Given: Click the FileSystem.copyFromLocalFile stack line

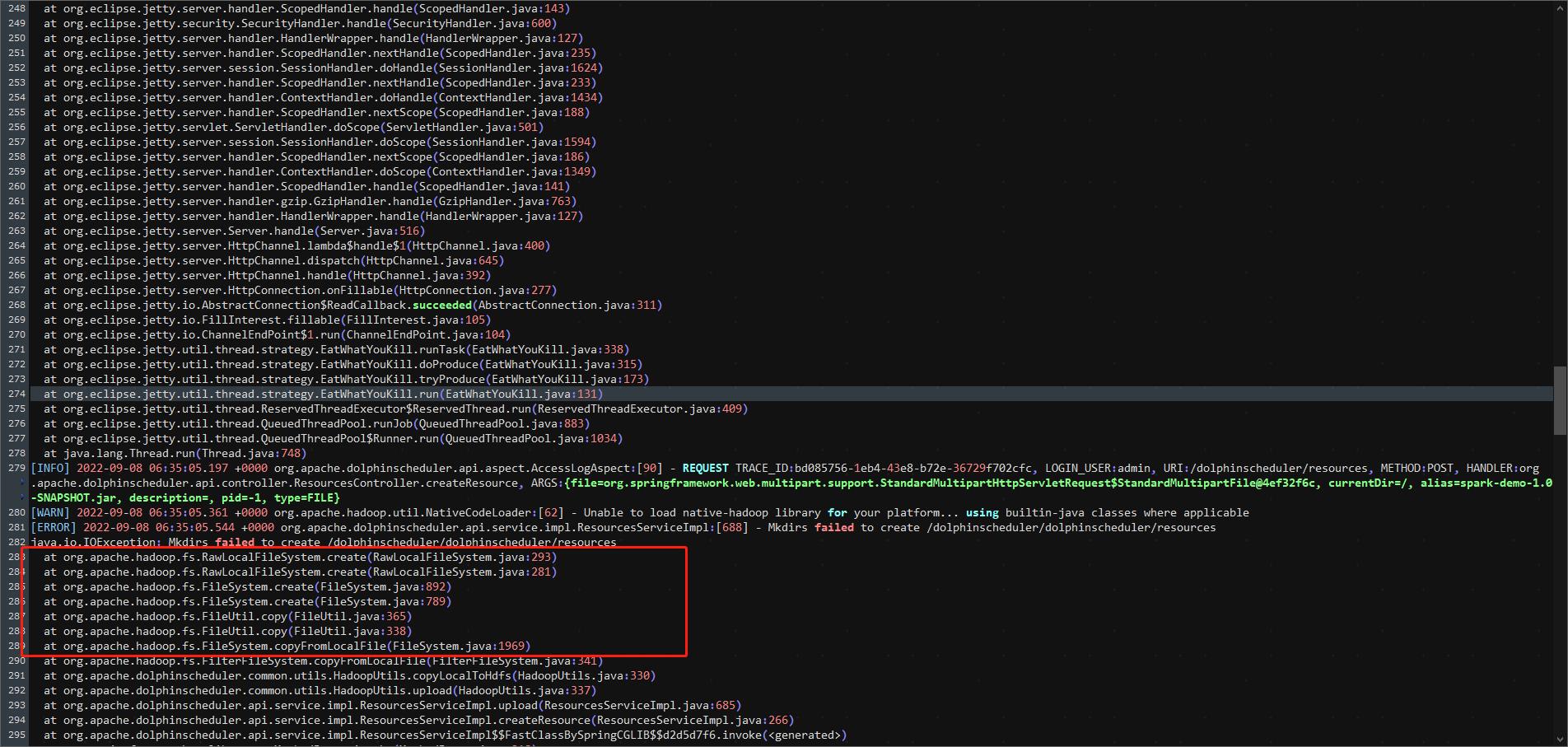Looking at the screenshot, I should click(287, 646).
